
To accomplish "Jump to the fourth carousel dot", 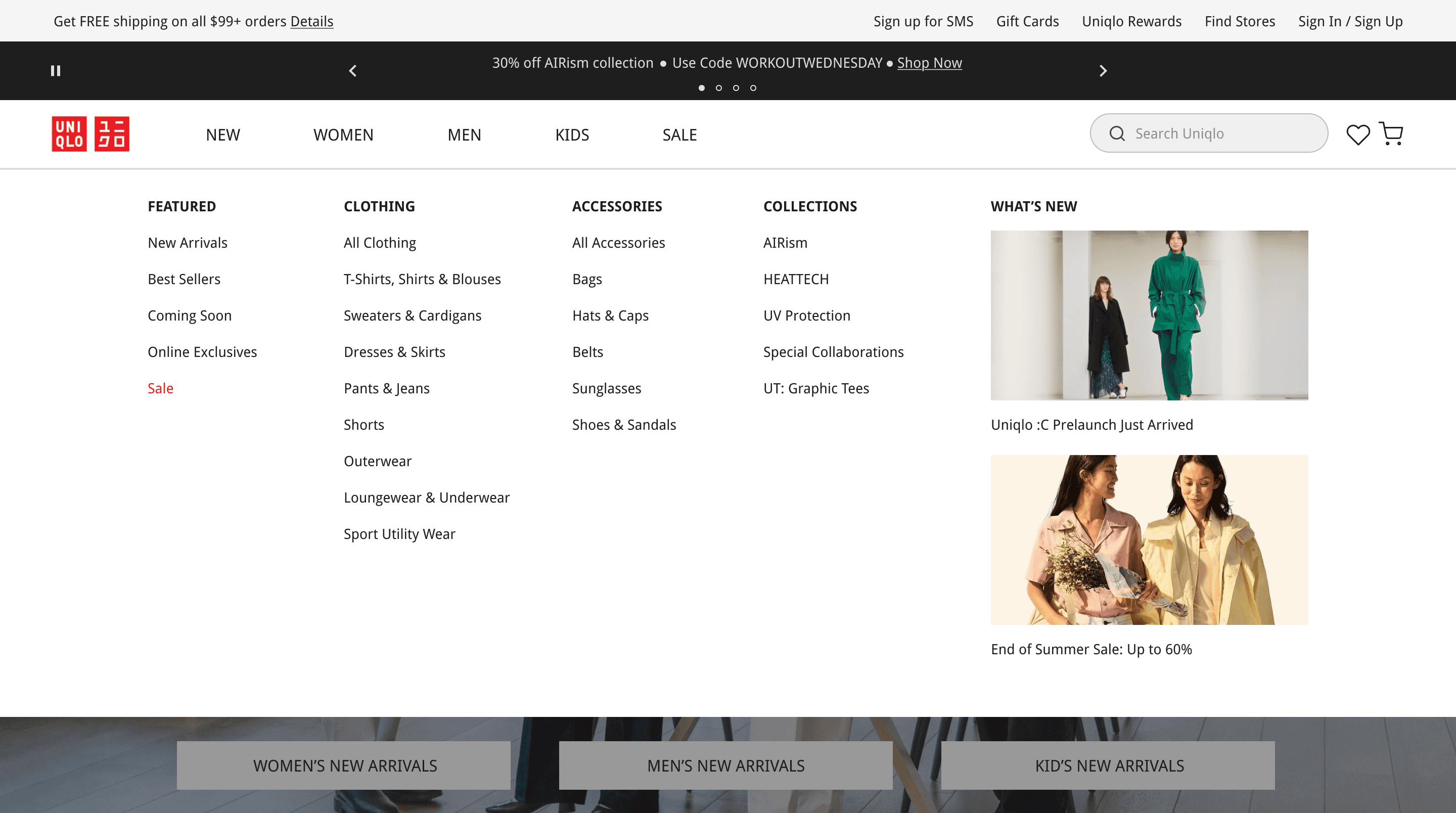I will (x=753, y=87).
